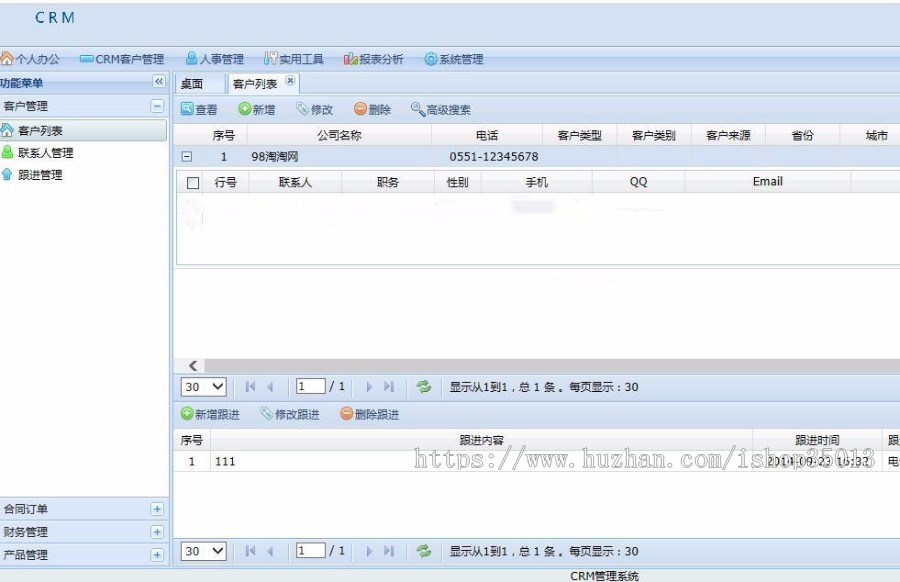900x582 pixels.
Task: Select the 修改 (Modify) icon
Action: (x=314, y=109)
